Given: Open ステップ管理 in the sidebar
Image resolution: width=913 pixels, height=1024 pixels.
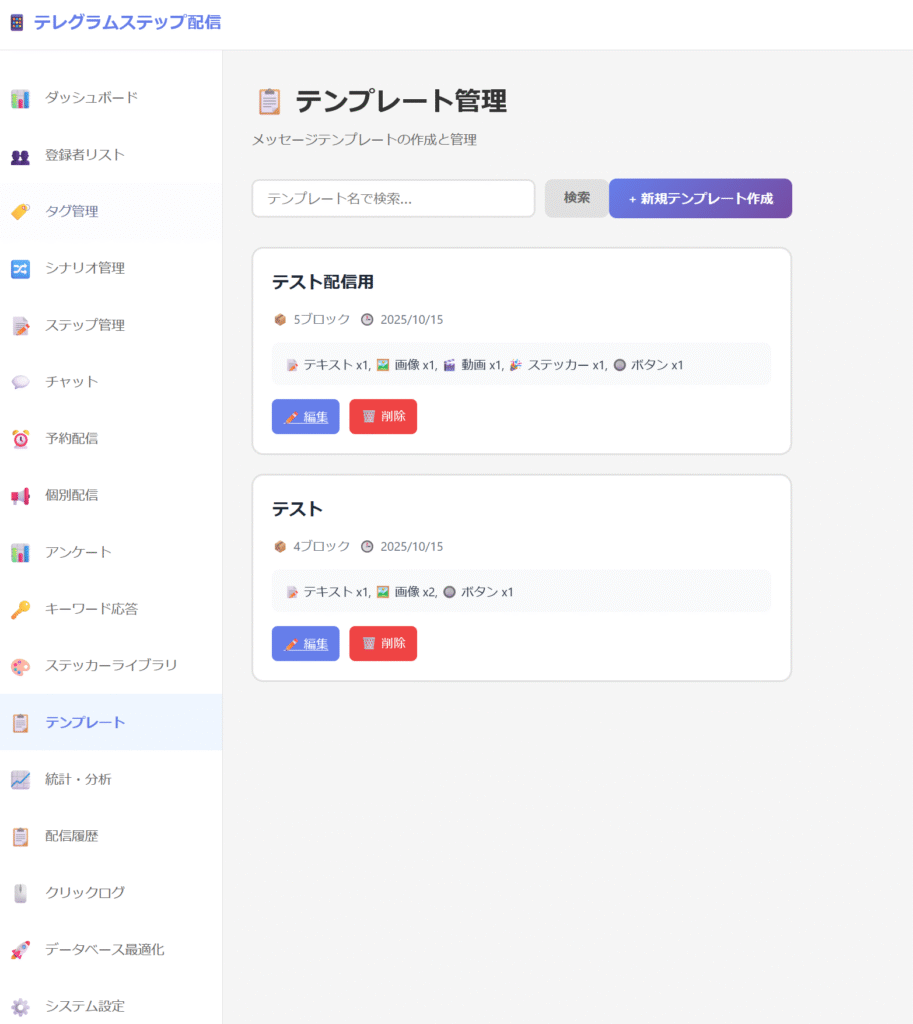Looking at the screenshot, I should click(85, 325).
